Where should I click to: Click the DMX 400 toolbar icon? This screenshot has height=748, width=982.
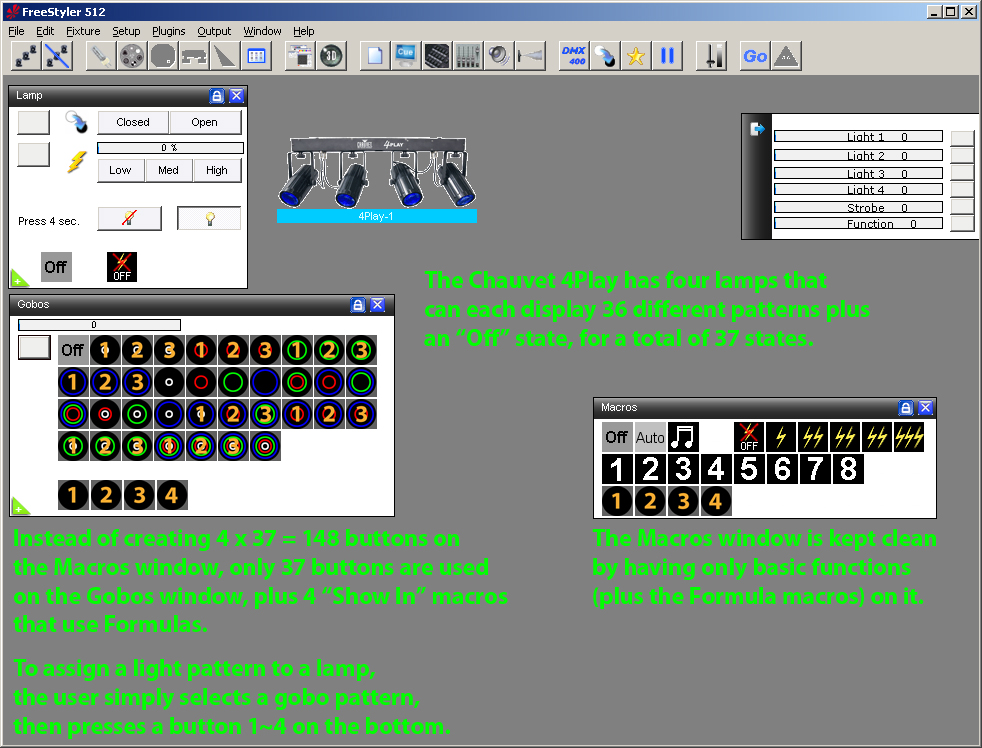tap(574, 56)
